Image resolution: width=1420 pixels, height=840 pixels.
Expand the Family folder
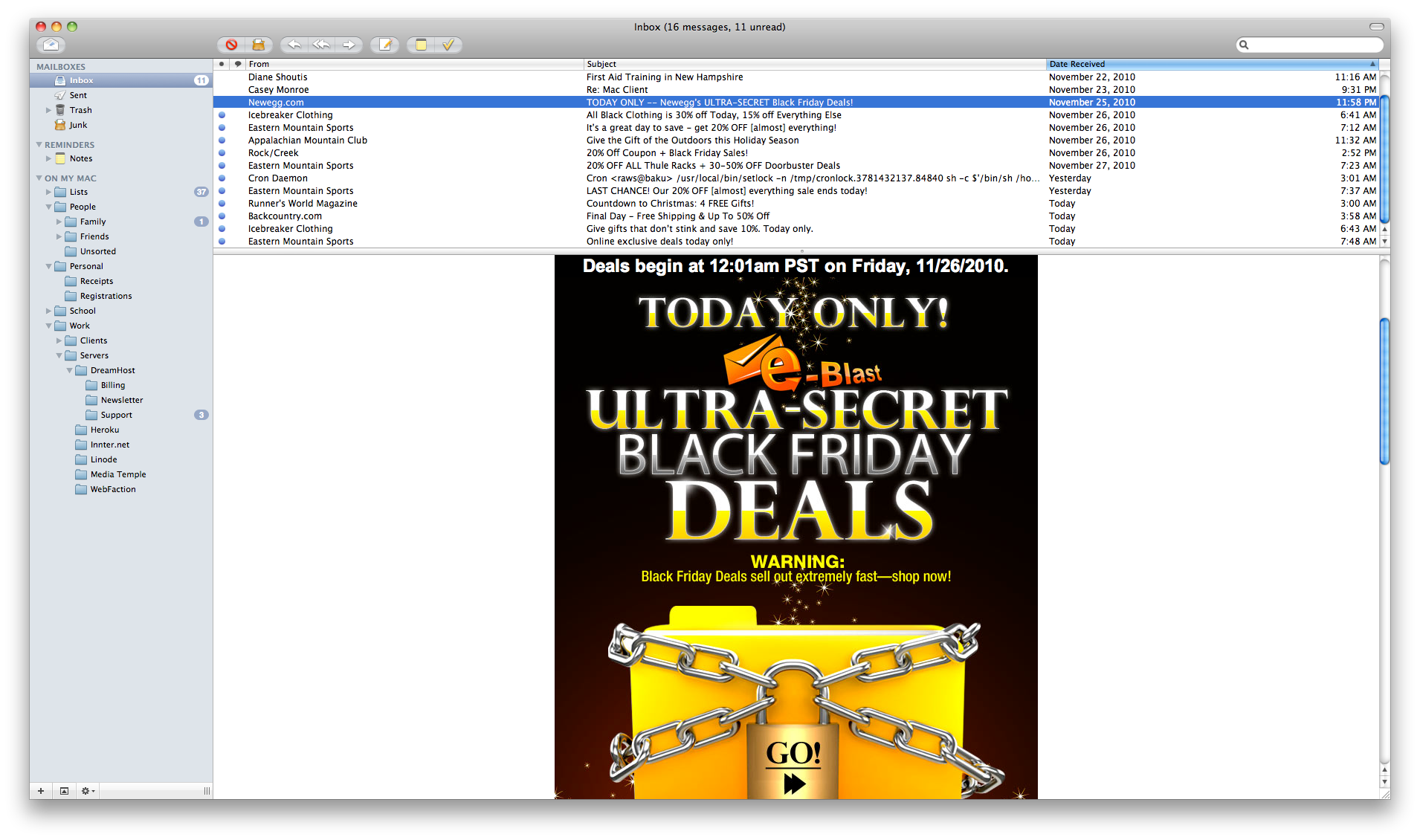pos(59,222)
